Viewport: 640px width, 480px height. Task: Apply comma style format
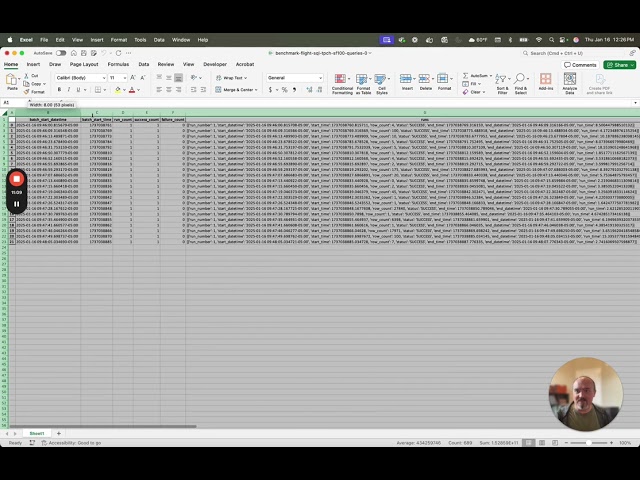[x=294, y=89]
